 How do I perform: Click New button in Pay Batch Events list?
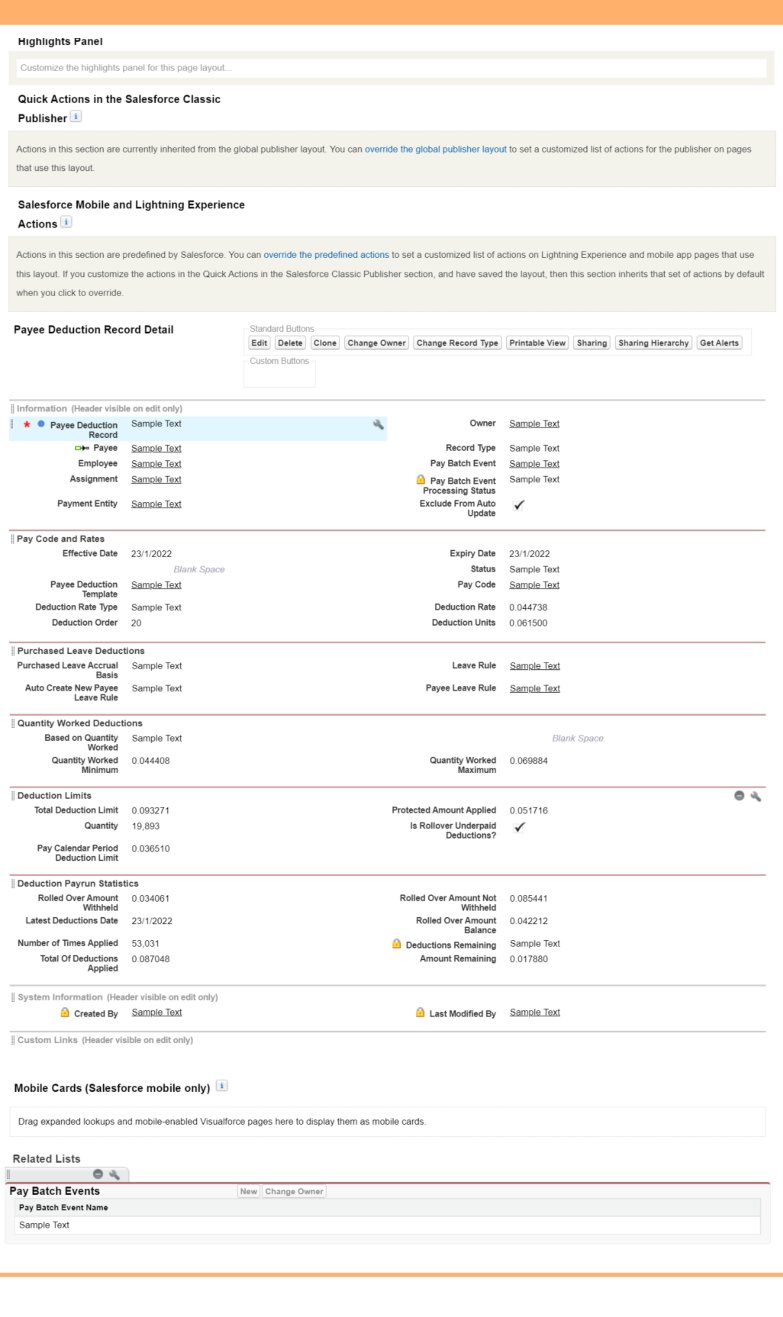(248, 1191)
